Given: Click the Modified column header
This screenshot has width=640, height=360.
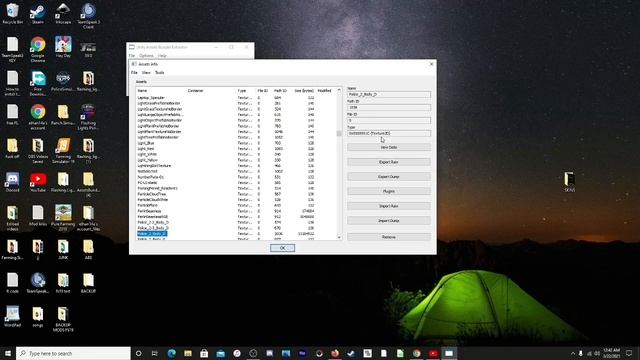Looking at the screenshot, I should coord(325,91).
